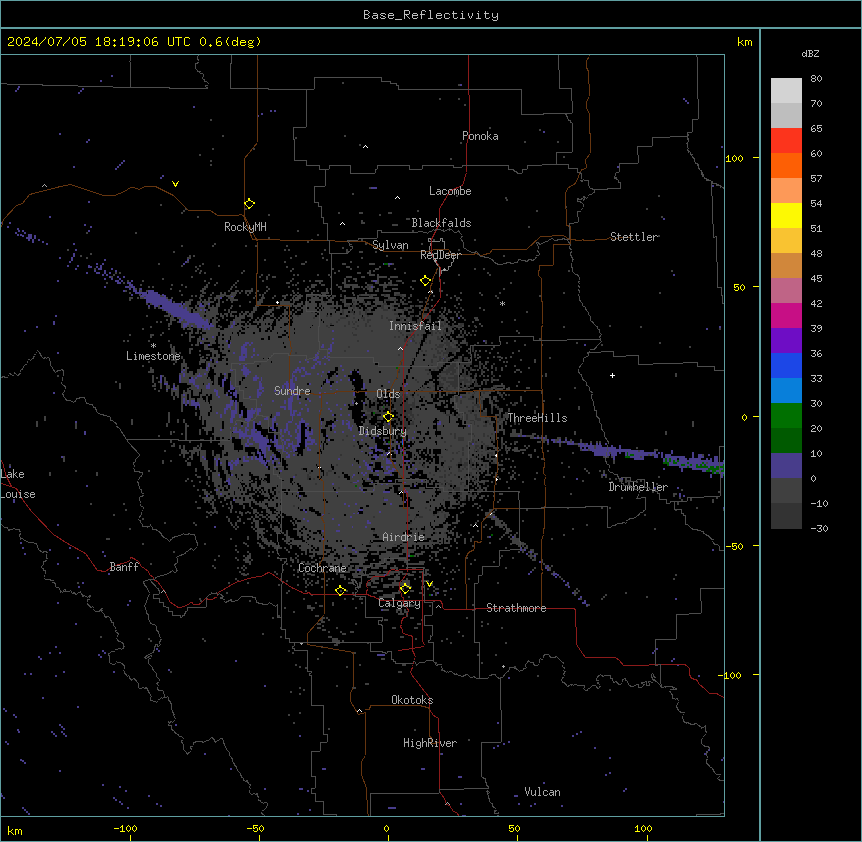862x842 pixels.
Task: Select the Cochrane label
Action: [322, 568]
